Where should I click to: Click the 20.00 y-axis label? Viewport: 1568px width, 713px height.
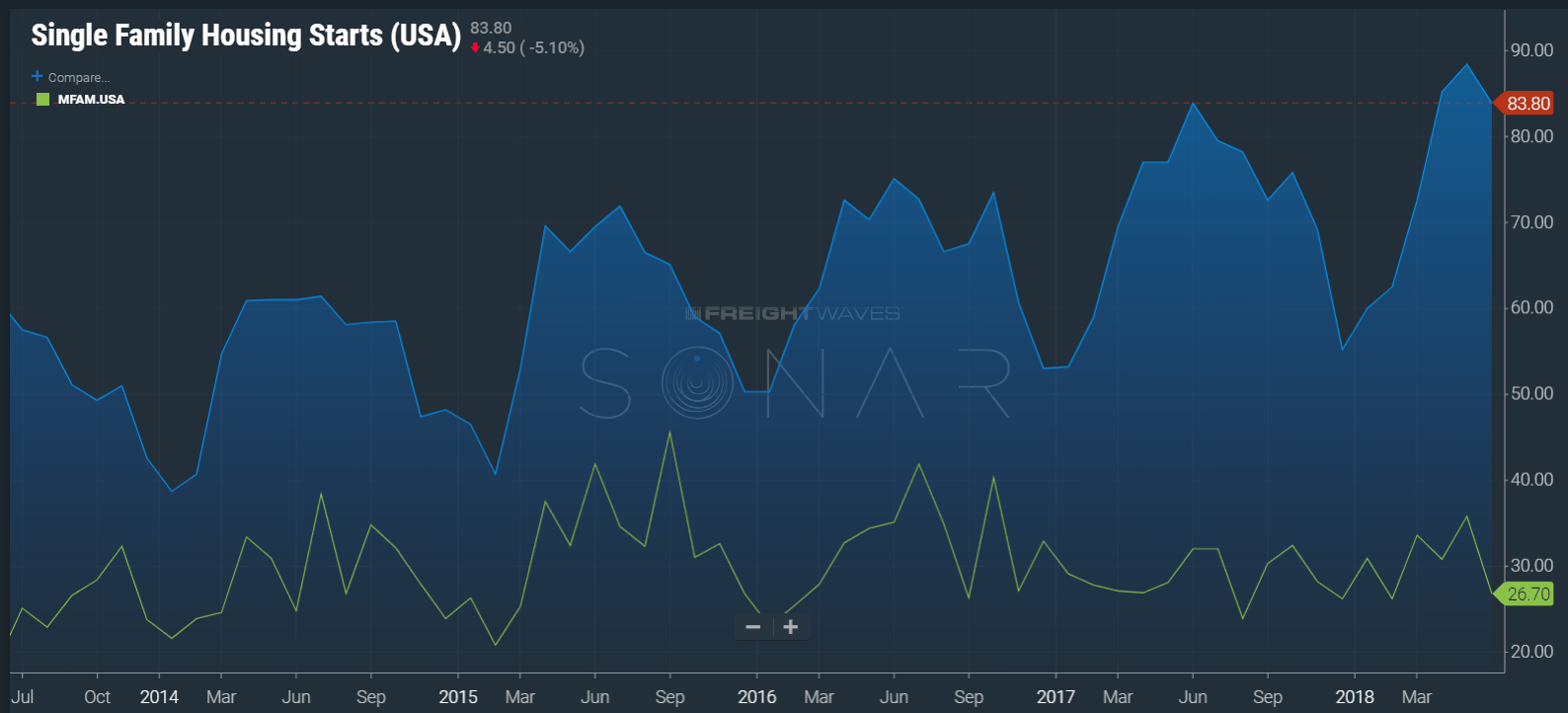point(1532,652)
